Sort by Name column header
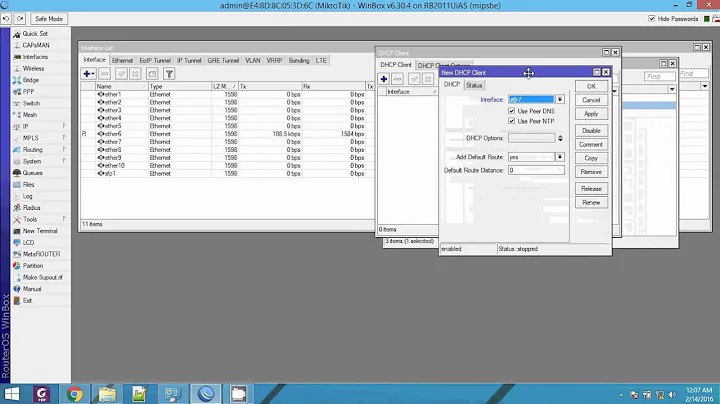720x404 pixels. (121, 86)
